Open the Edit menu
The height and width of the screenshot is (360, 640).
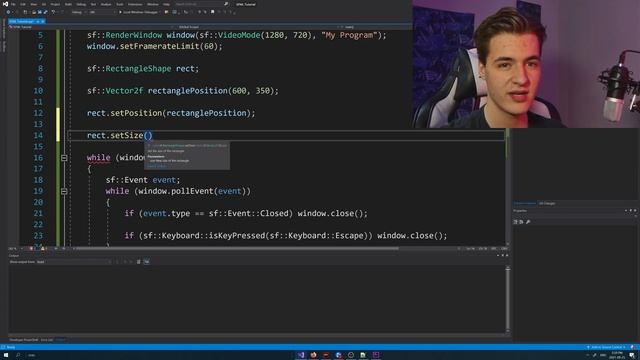point(23,4)
